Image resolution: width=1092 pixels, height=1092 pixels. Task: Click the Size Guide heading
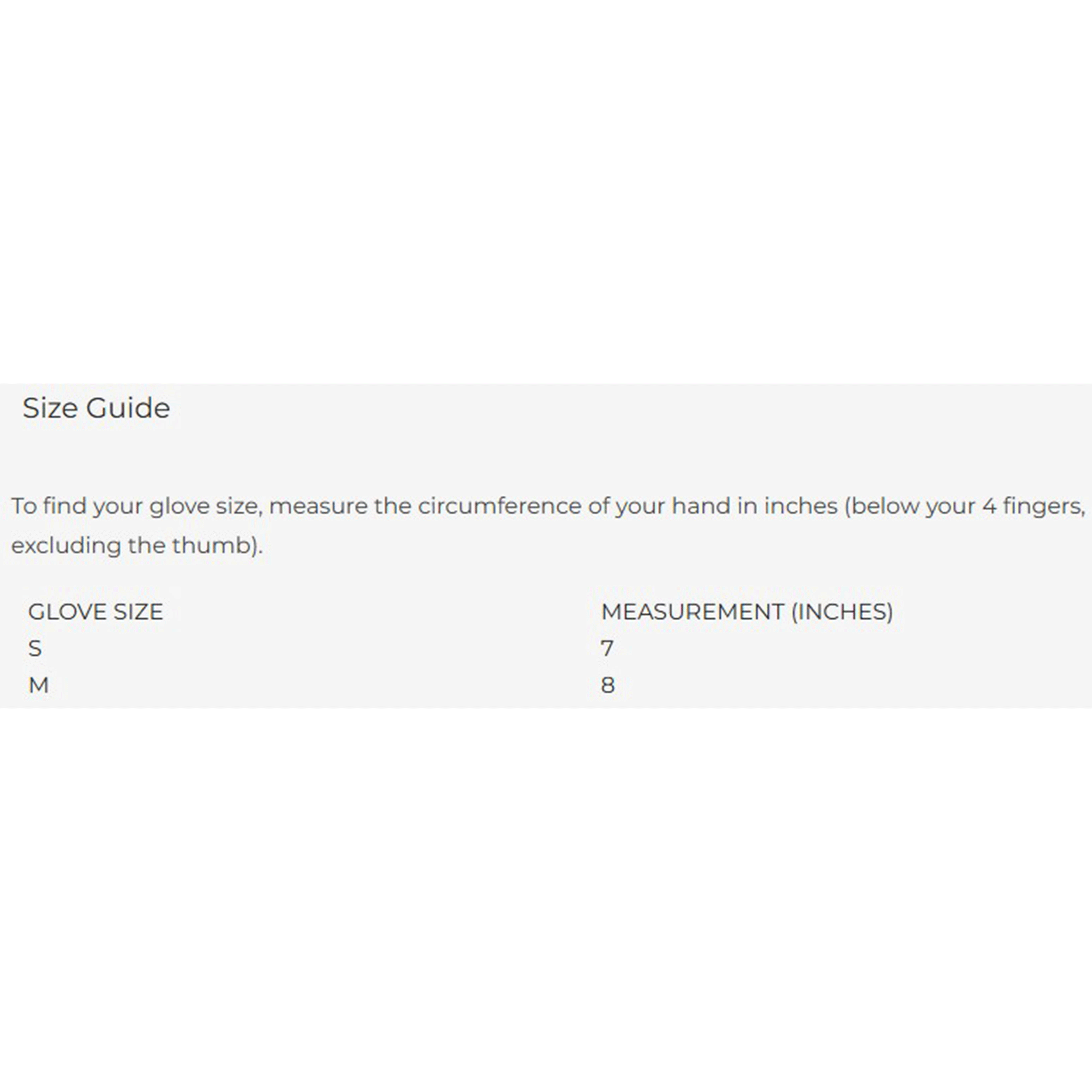click(96, 408)
